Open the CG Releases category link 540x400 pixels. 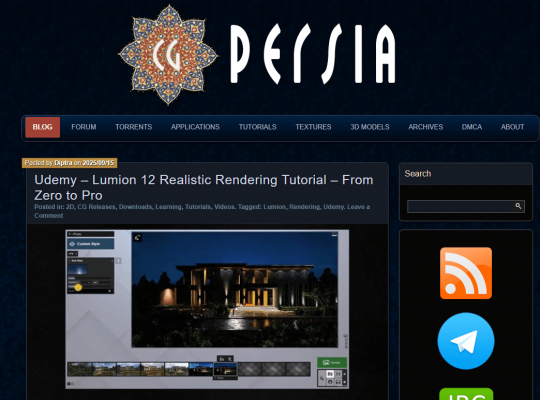[96, 207]
